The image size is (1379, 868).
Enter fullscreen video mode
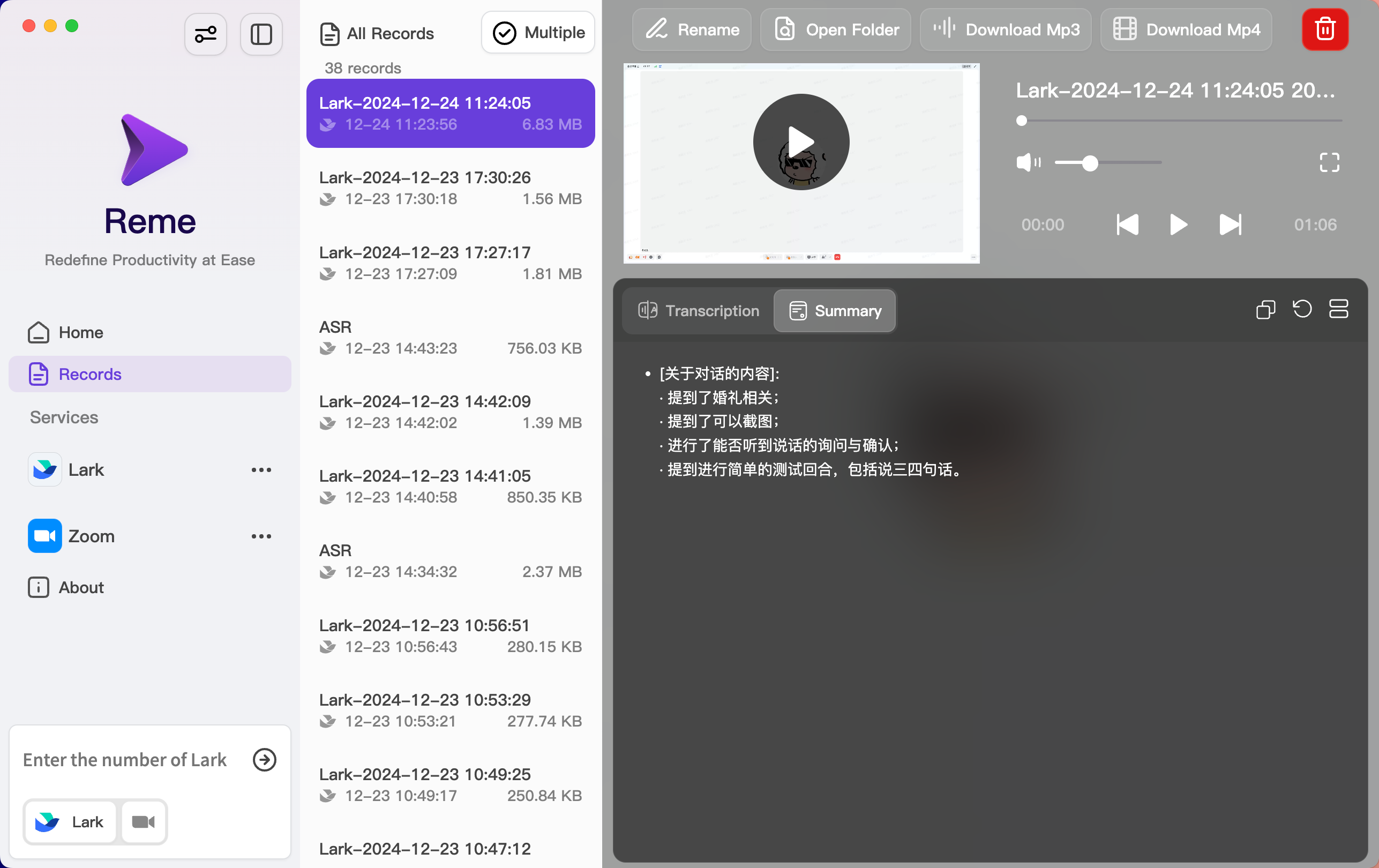pos(1329,162)
